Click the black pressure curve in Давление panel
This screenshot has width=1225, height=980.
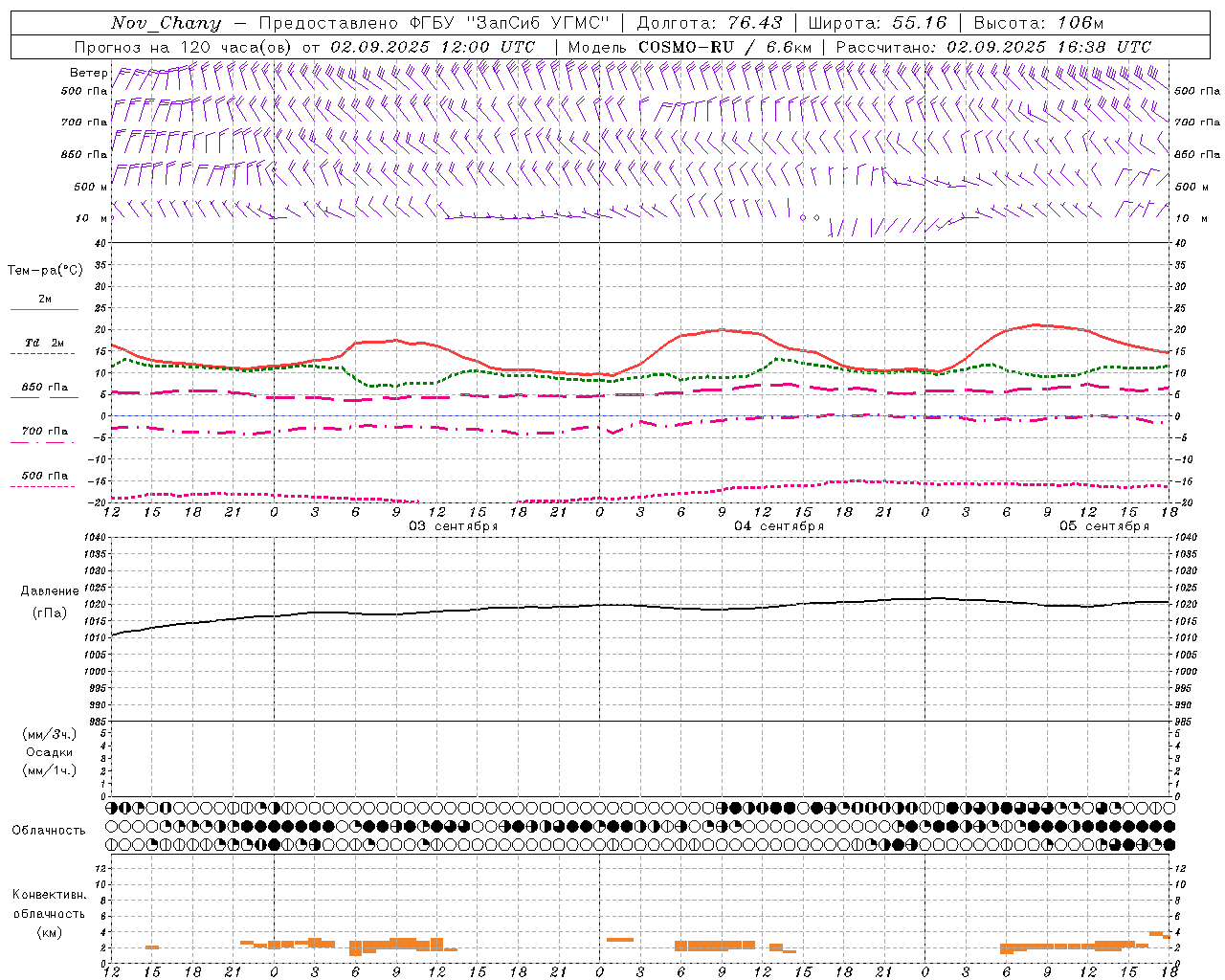pyautogui.click(x=639, y=605)
